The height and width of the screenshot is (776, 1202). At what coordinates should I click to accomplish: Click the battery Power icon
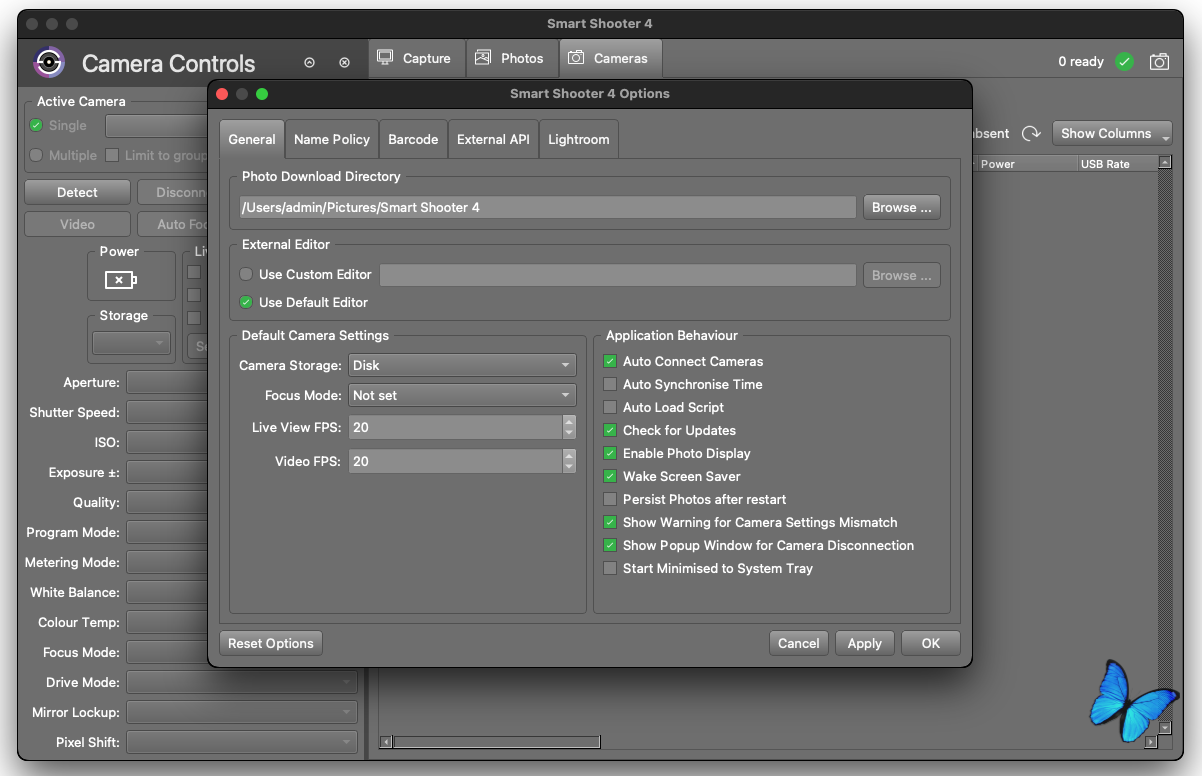[121, 280]
